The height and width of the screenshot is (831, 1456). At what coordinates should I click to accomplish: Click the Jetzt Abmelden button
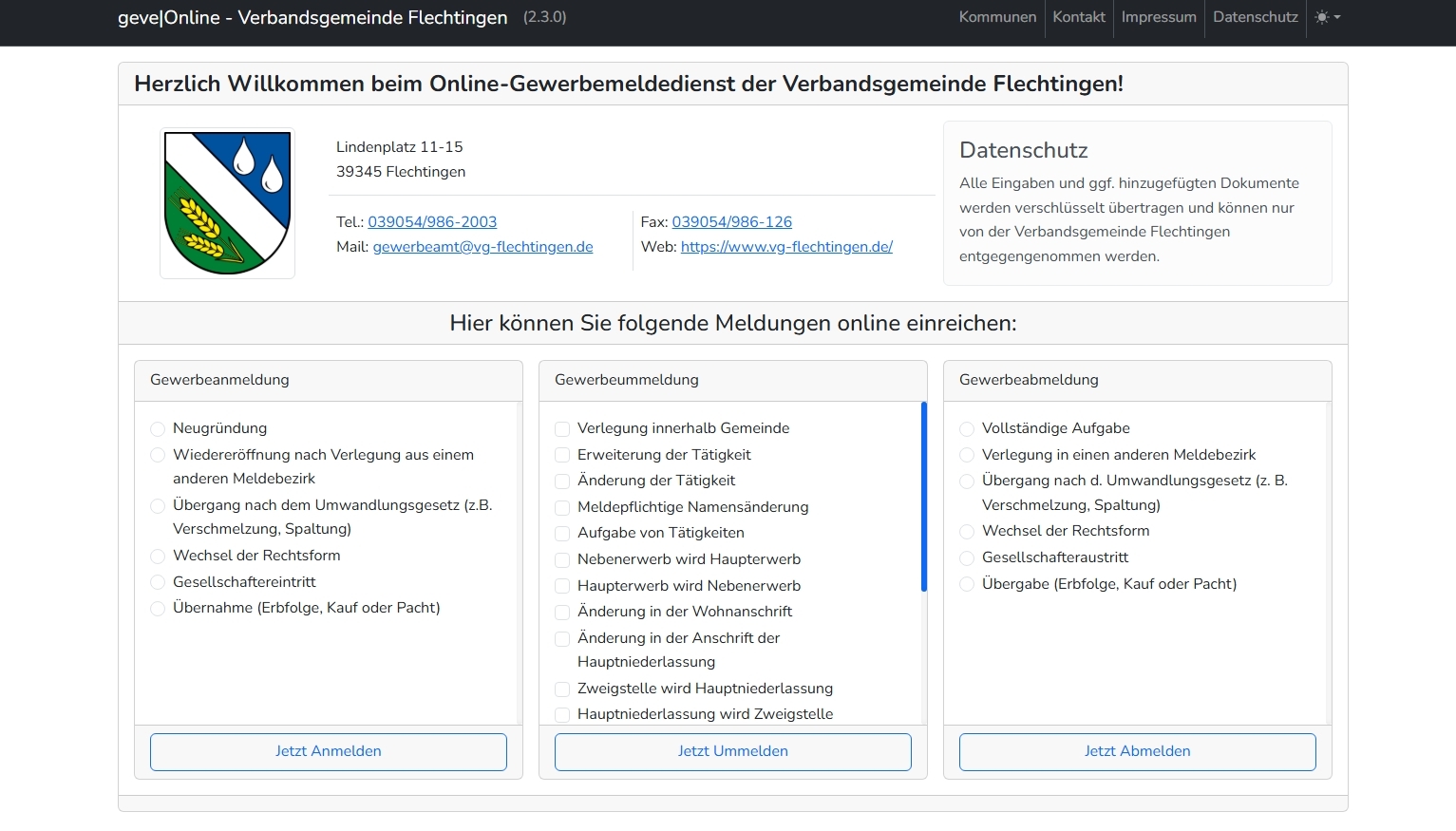(x=1137, y=751)
